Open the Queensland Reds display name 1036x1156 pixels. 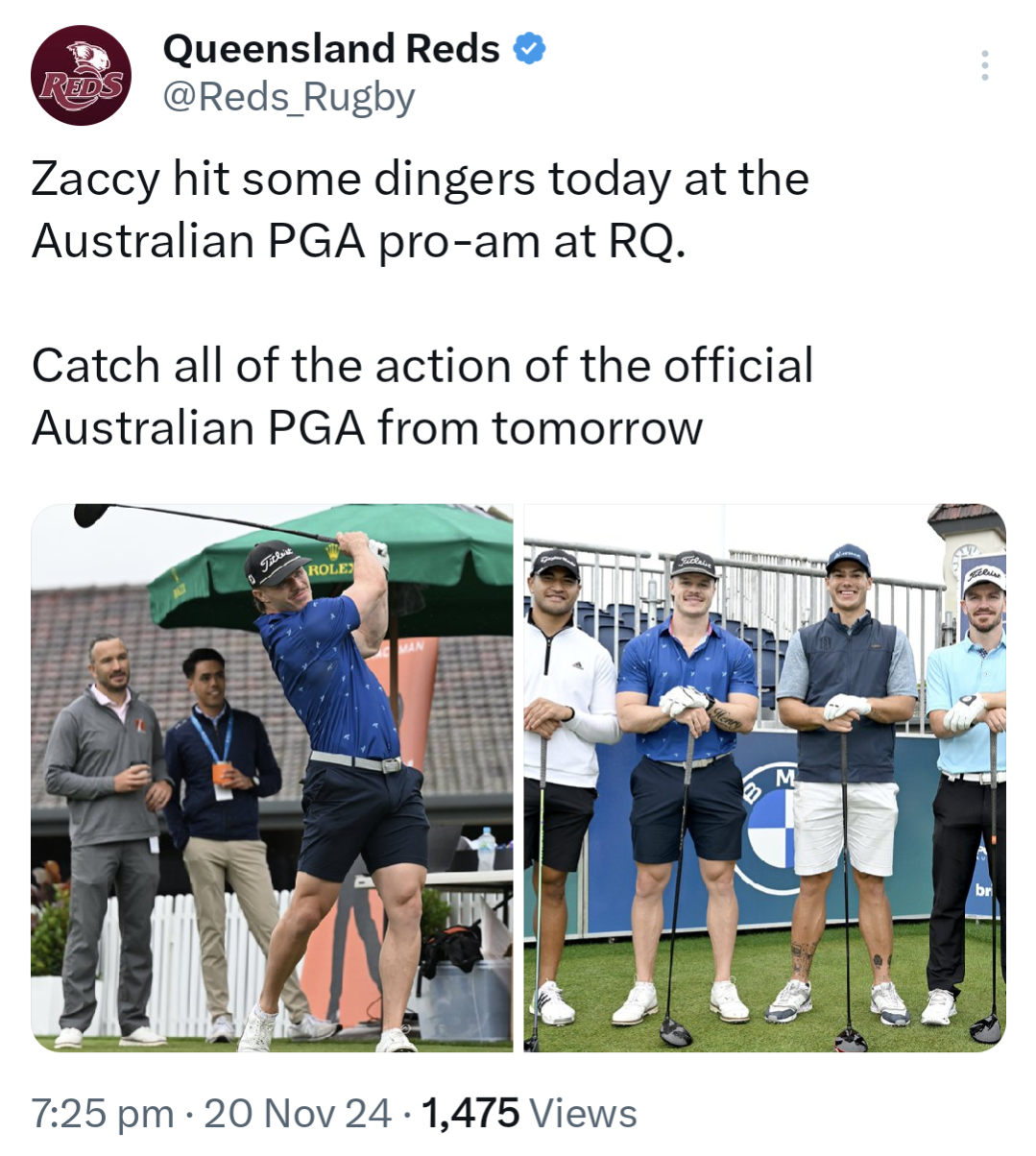(x=331, y=49)
